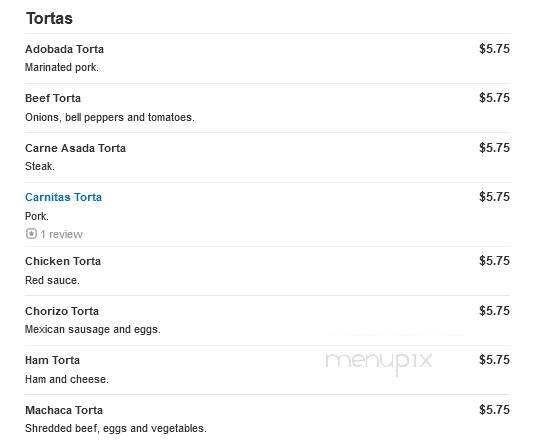Click the Carnitas Torta $5.75 price
Viewport: 558px width, 443px height.
494,197
